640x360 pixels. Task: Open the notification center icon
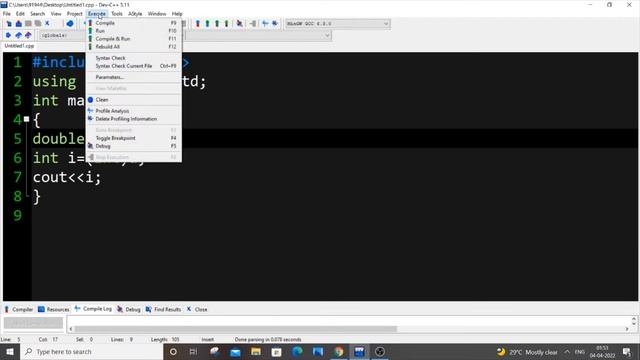(x=627, y=351)
